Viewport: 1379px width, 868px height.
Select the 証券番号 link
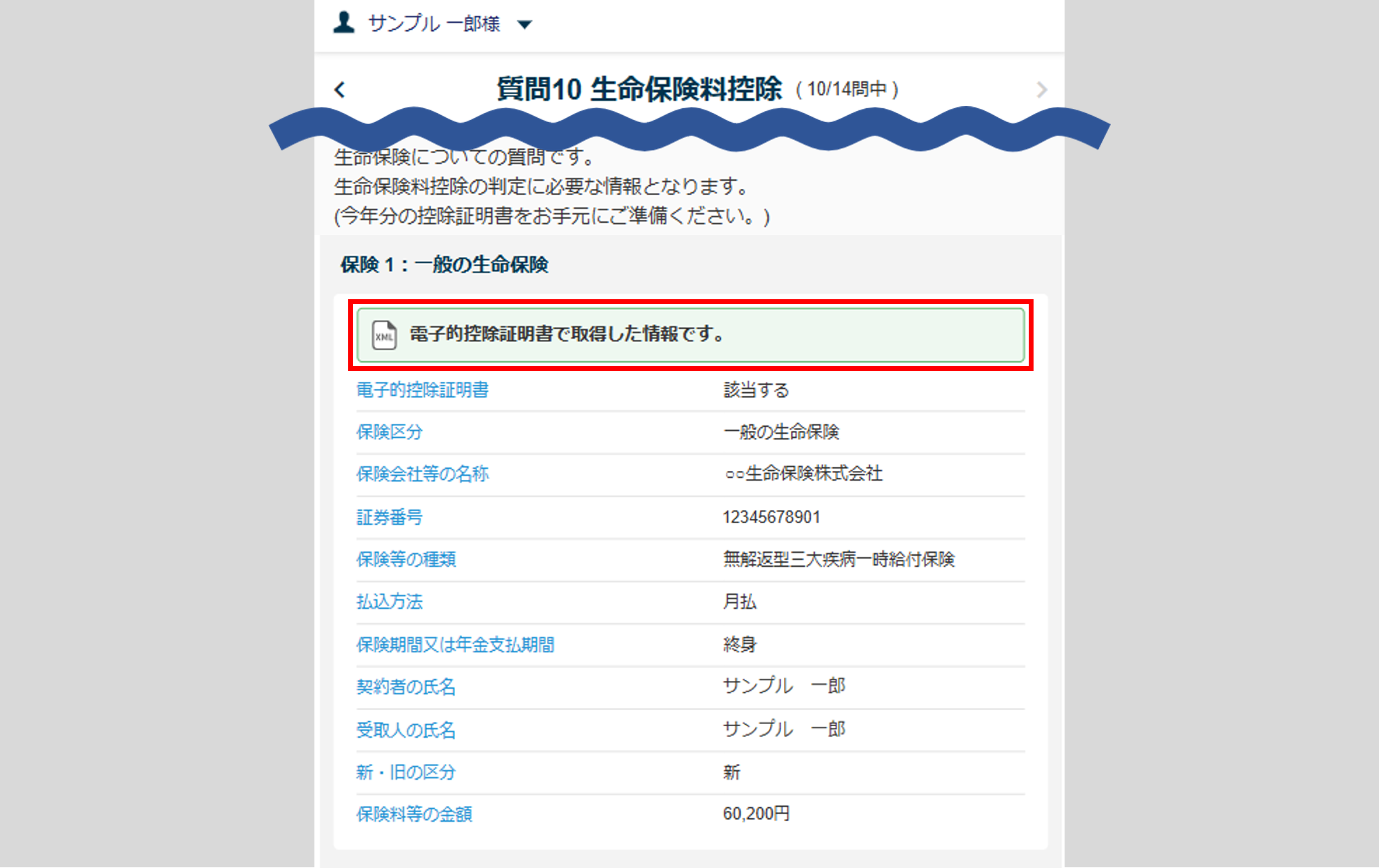point(389,517)
